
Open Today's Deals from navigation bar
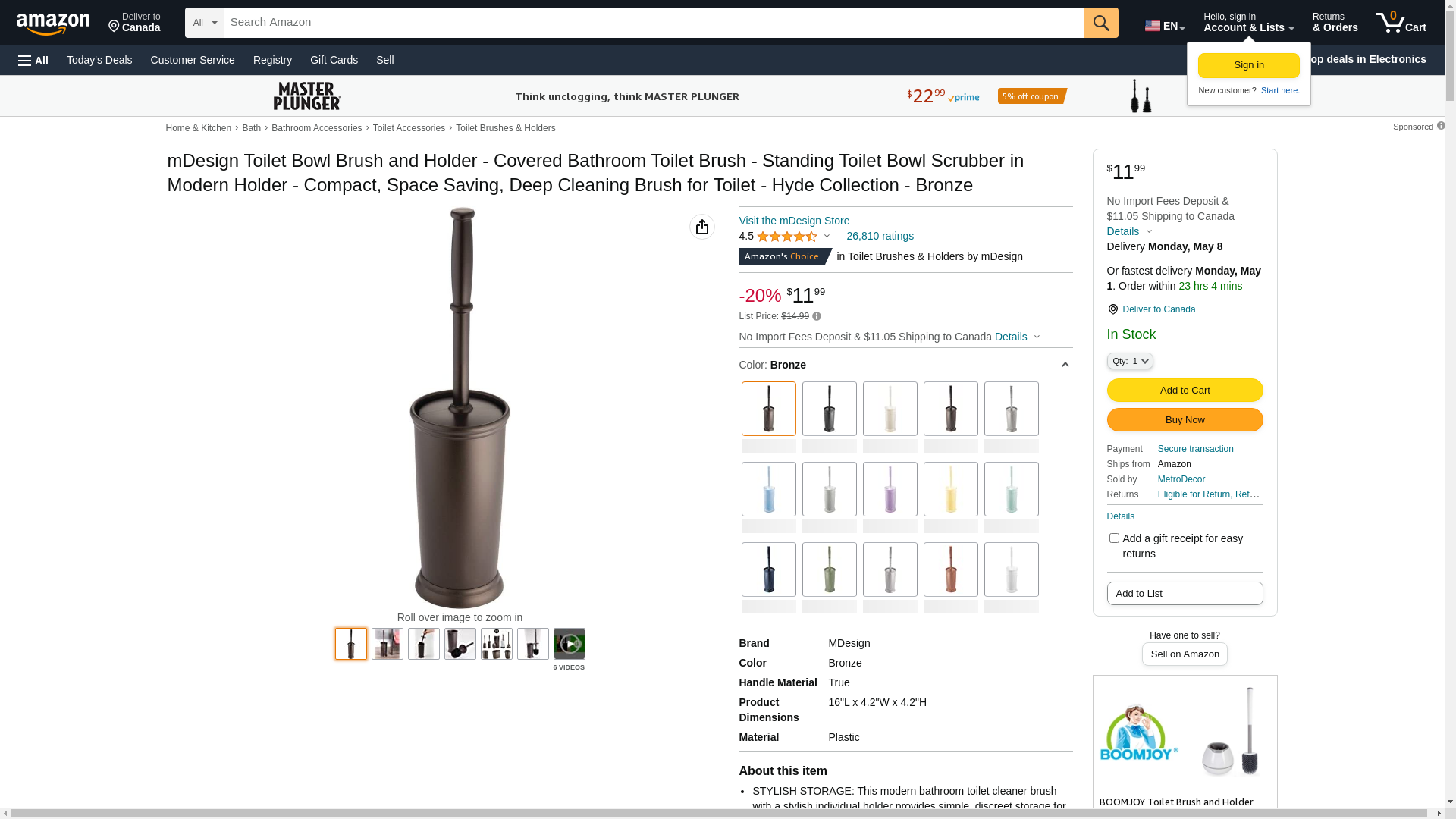click(x=99, y=60)
